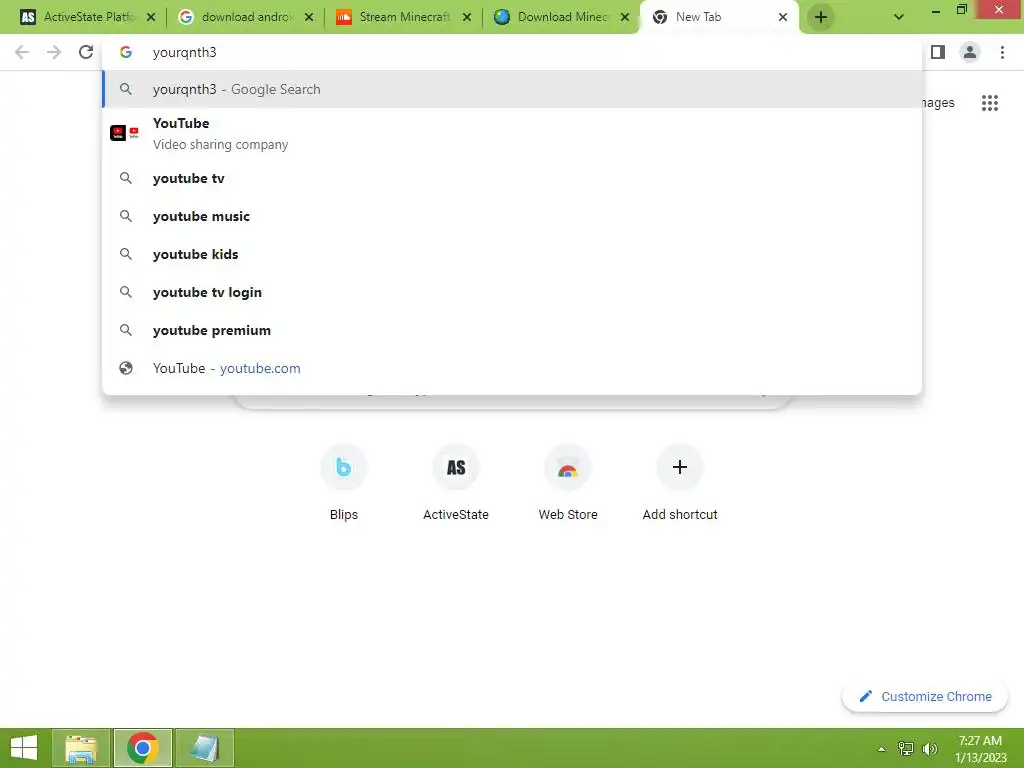This screenshot has width=1024, height=768.
Task: Open the side panel icon
Action: [x=938, y=52]
